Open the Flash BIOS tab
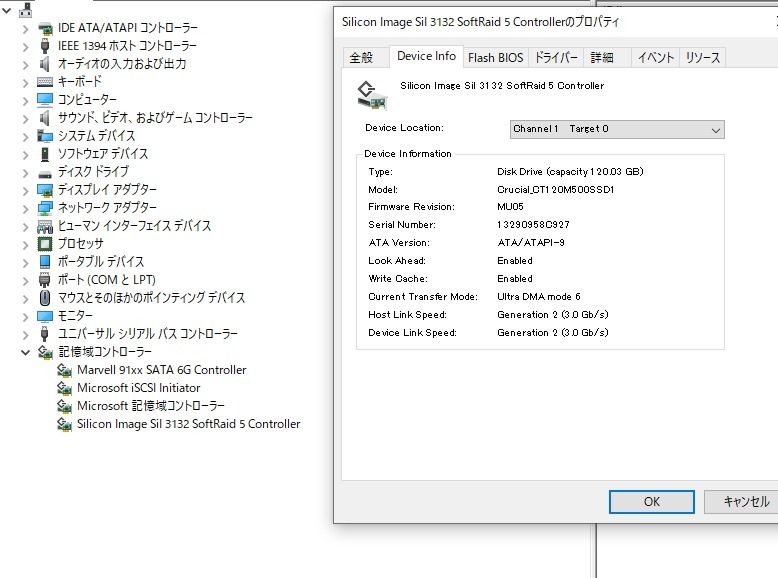The width and height of the screenshot is (778, 578). click(495, 58)
